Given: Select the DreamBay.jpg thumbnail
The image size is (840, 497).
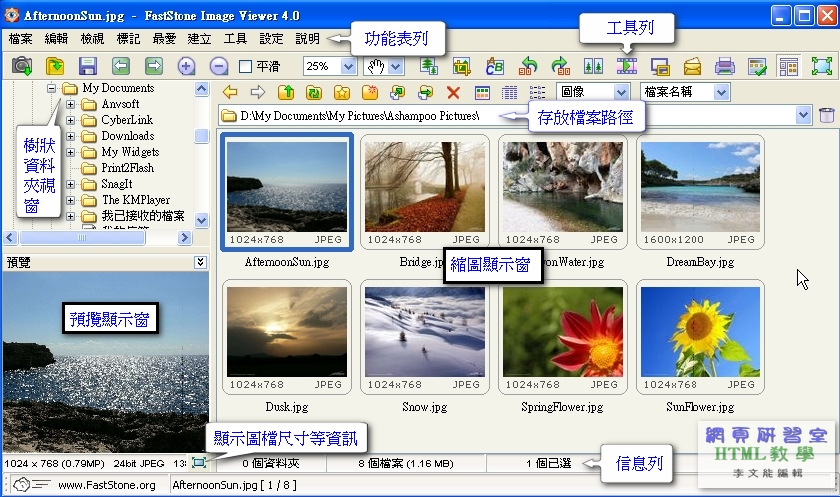Looking at the screenshot, I should click(x=700, y=192).
